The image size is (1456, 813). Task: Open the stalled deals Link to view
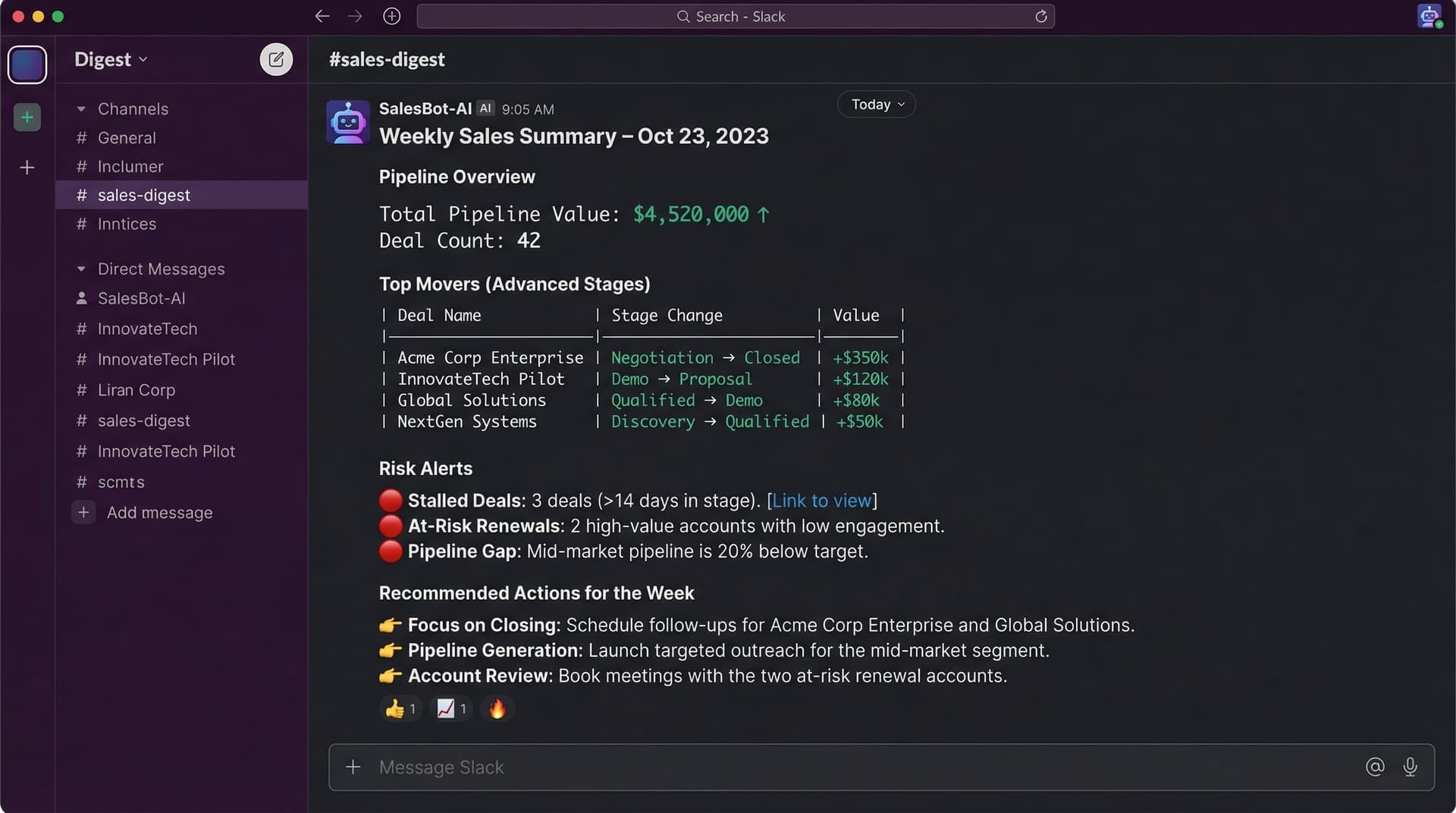coord(822,501)
